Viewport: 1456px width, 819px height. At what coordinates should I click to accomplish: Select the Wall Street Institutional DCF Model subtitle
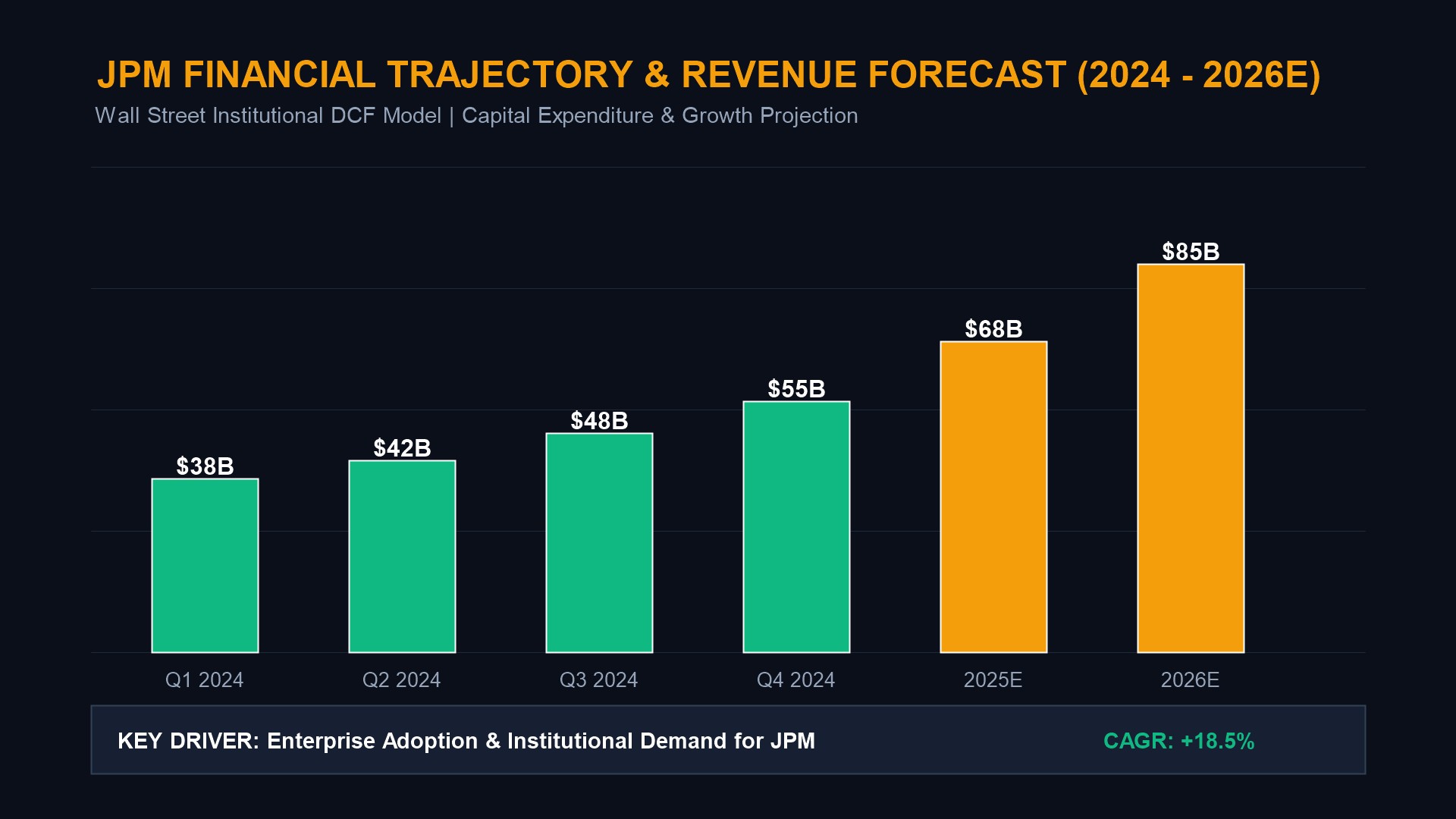[476, 116]
